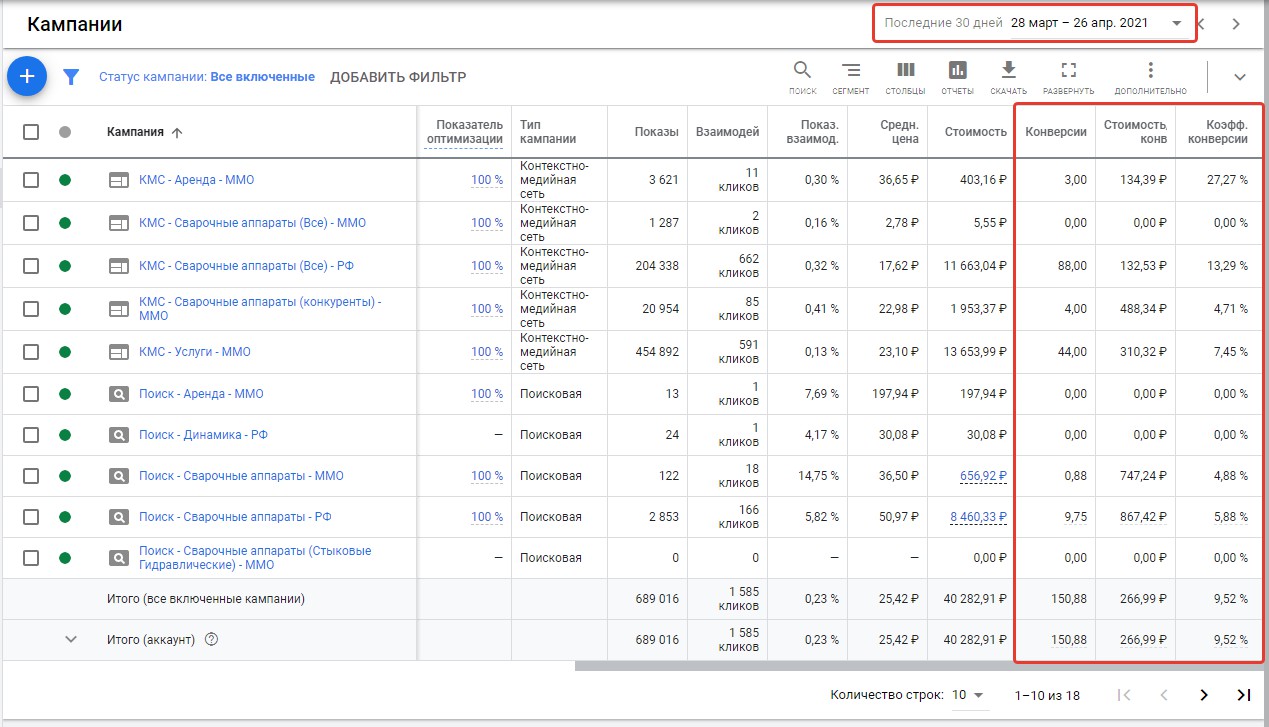Click ДОБАВИТЬ ФИЛЬТР button
Viewport: 1269px width, 727px height.
(397, 77)
